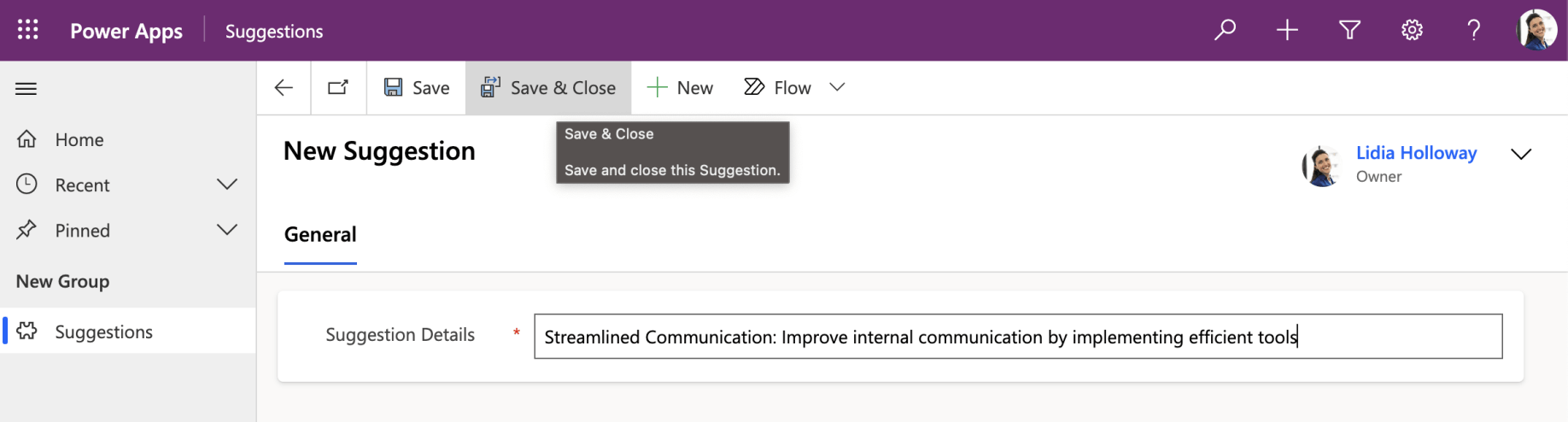Go back with the arrow icon

click(x=284, y=87)
